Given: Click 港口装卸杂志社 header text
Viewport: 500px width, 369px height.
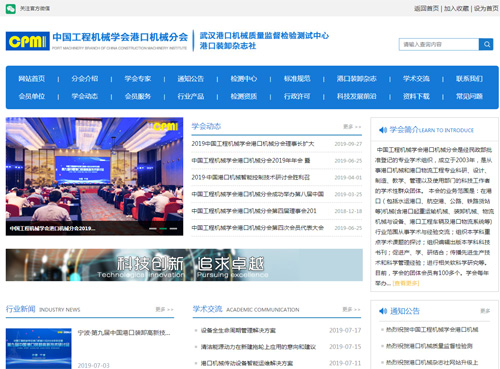Looking at the screenshot, I should 228,46.
